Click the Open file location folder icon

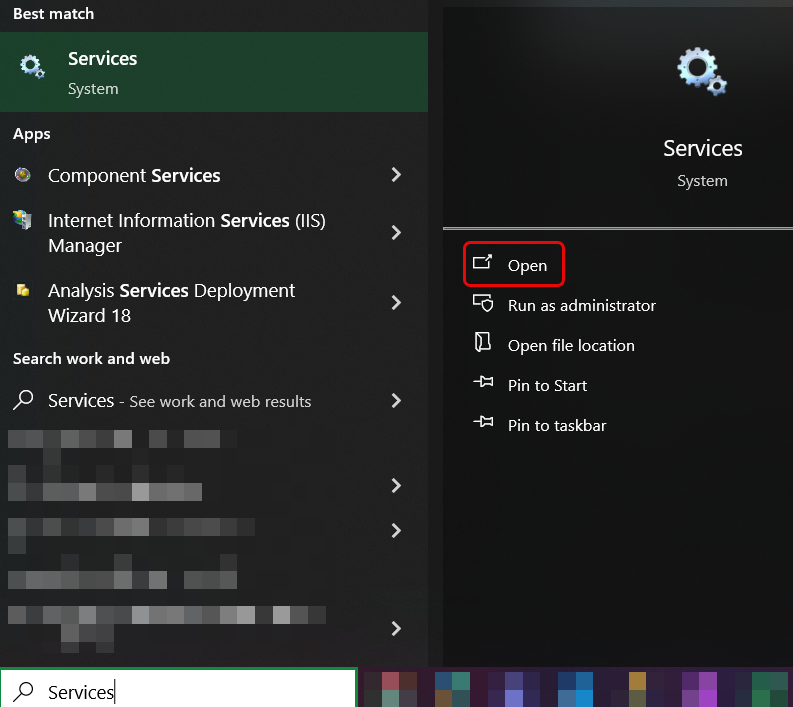point(482,342)
